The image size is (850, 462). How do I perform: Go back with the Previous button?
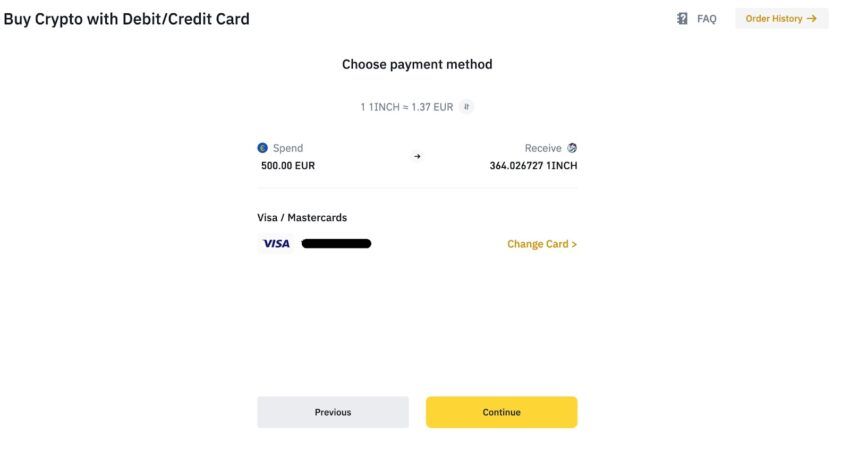coord(333,412)
